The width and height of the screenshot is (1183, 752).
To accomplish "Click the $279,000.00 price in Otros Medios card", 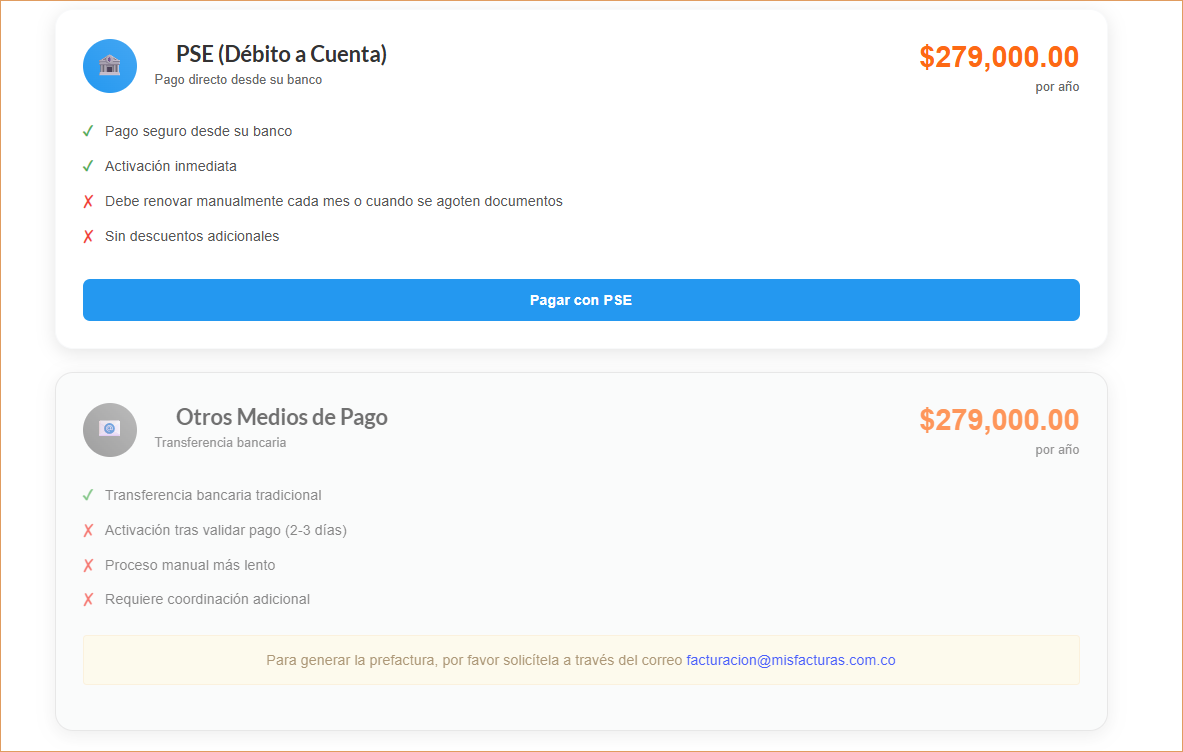I will point(998,420).
